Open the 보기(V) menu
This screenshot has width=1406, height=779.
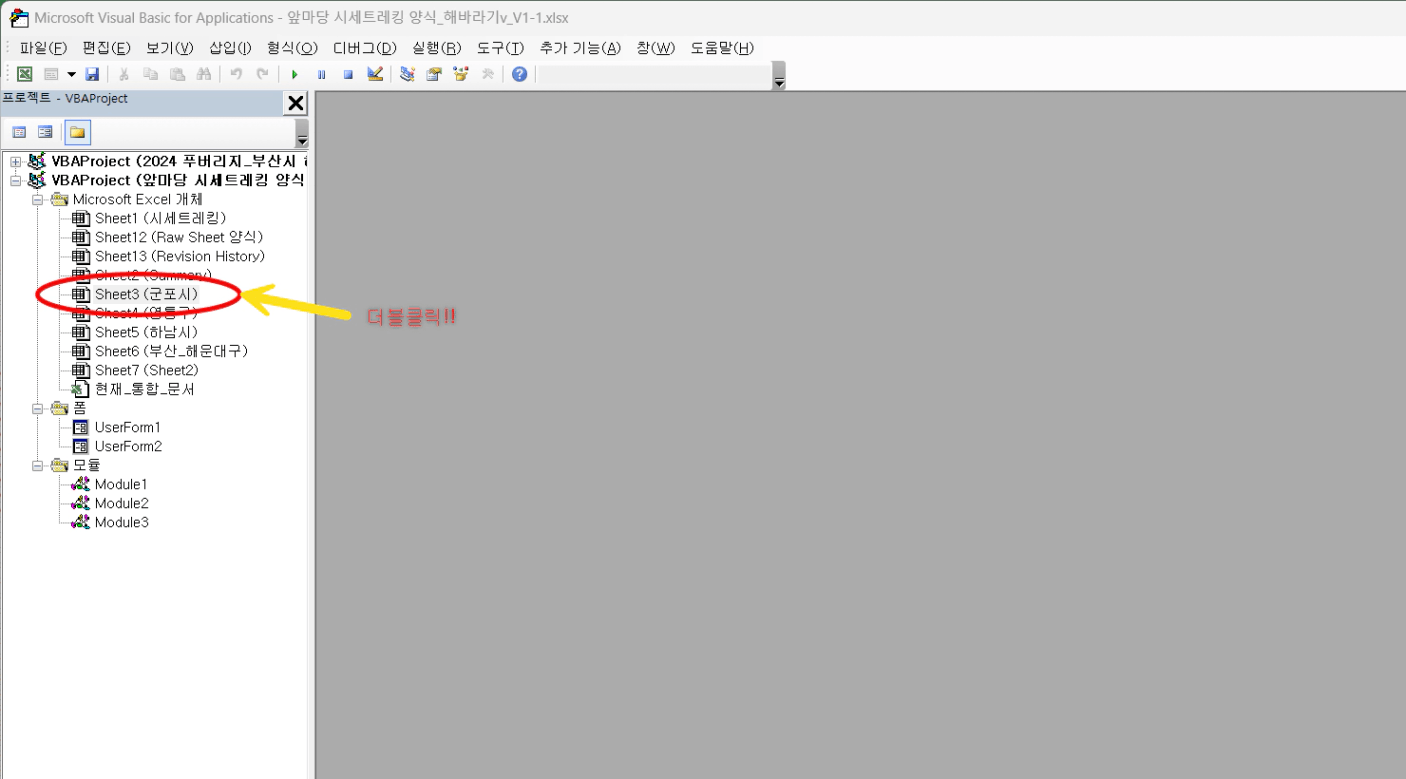tap(169, 48)
